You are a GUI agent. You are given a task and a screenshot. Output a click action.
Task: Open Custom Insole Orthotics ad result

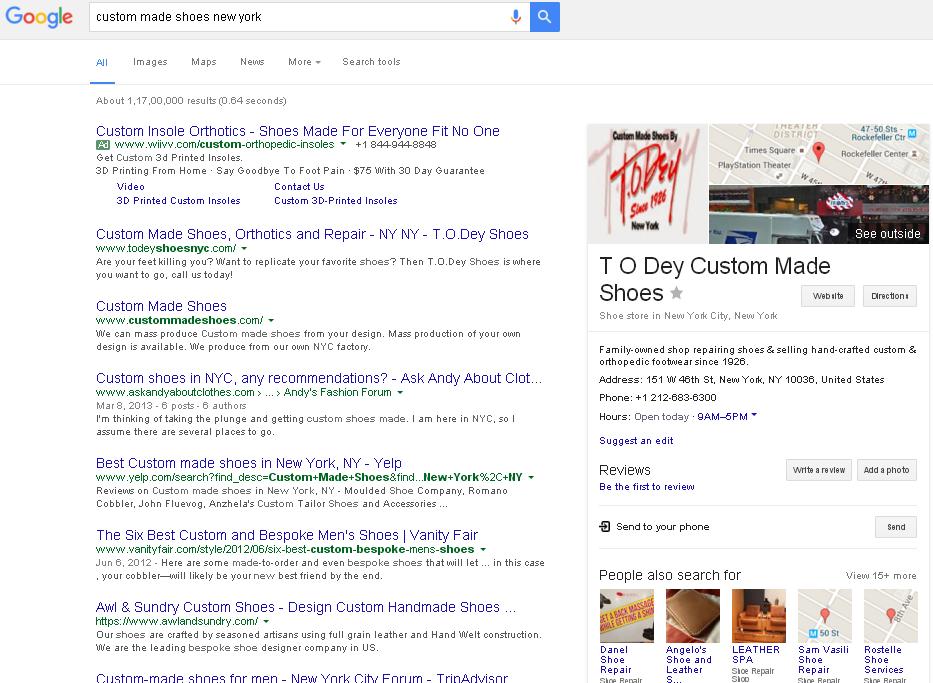298,131
